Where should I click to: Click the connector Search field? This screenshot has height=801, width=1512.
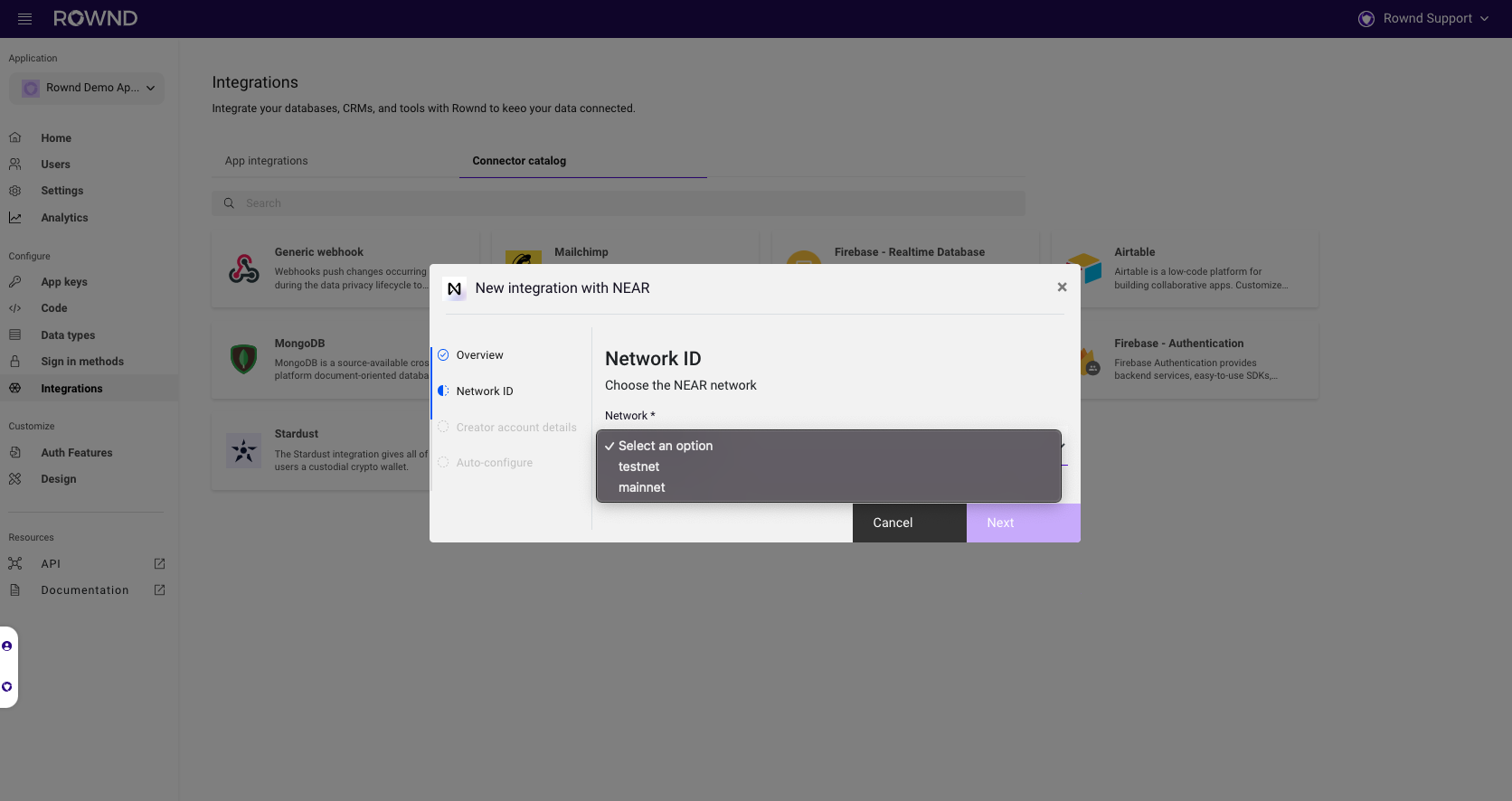pyautogui.click(x=619, y=203)
